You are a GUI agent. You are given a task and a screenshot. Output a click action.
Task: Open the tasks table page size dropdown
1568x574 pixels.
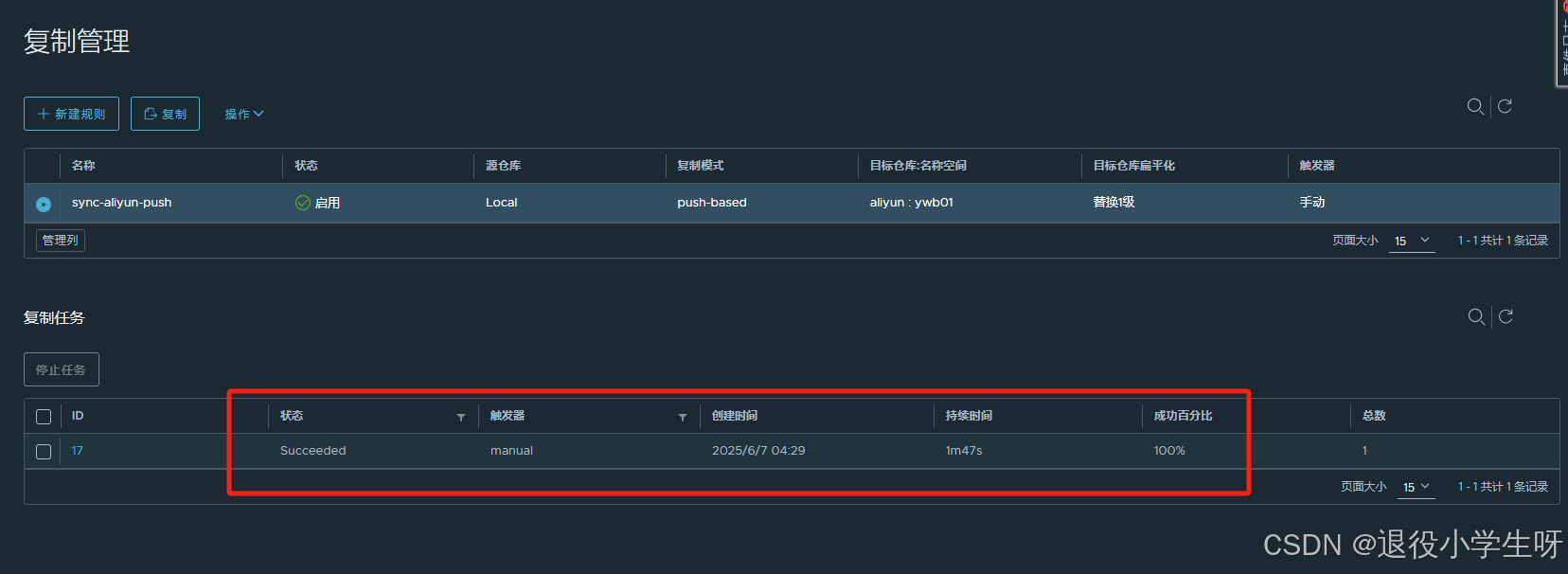click(1417, 487)
